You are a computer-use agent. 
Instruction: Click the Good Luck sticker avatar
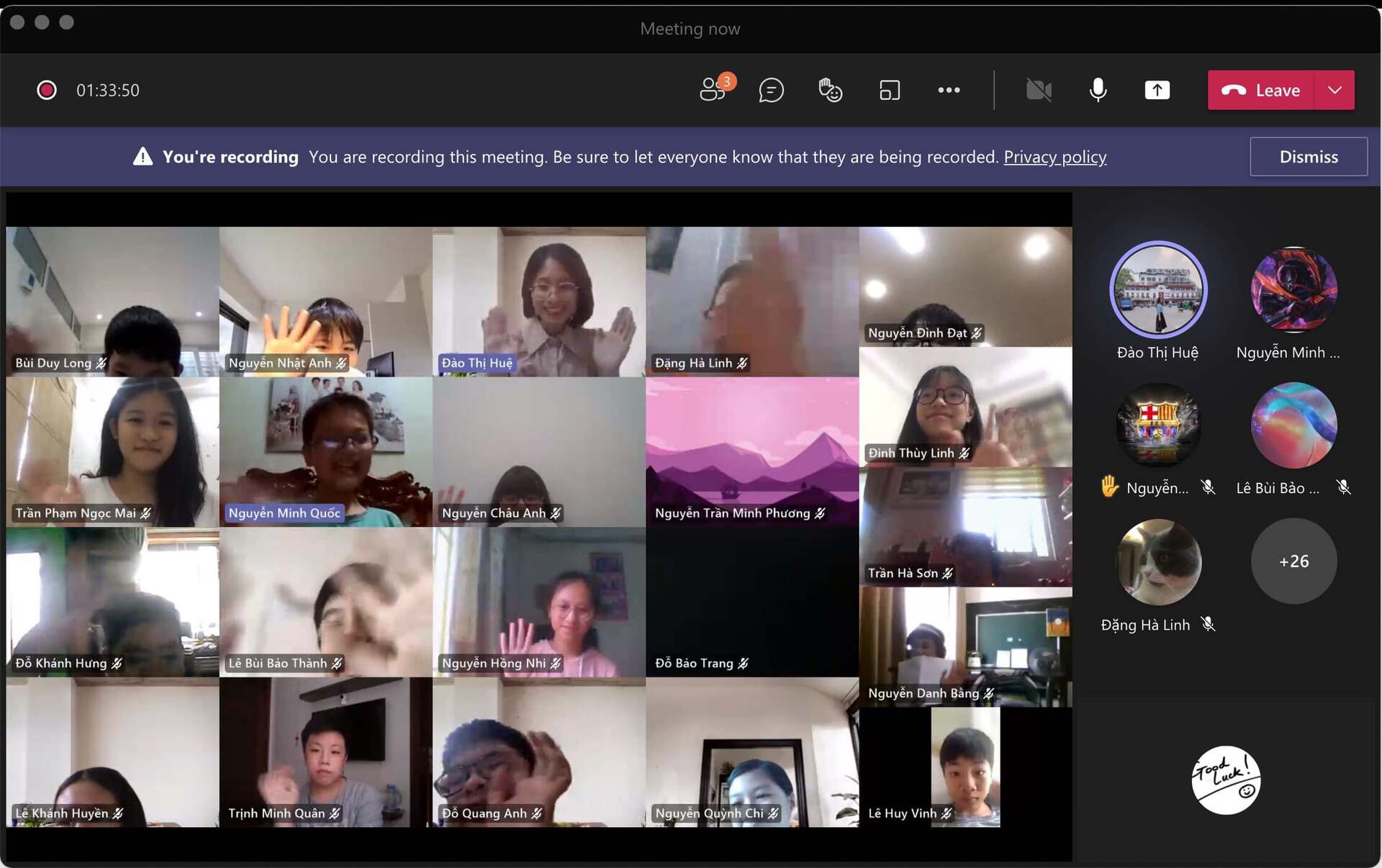1225,780
